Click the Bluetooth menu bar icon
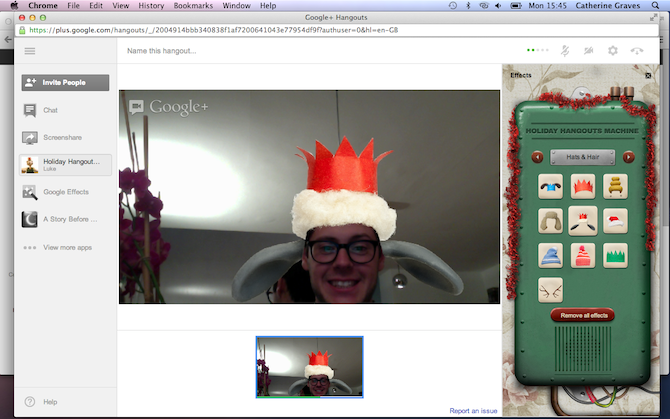Screen dimensions: 670x419 [468, 6]
